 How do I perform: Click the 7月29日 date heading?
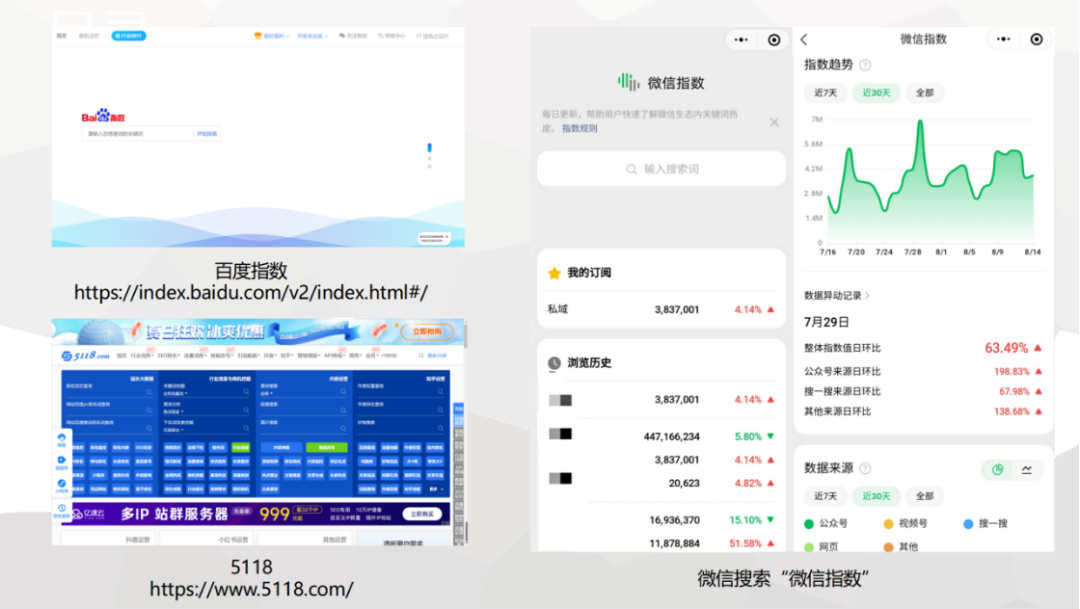pyautogui.click(x=827, y=322)
